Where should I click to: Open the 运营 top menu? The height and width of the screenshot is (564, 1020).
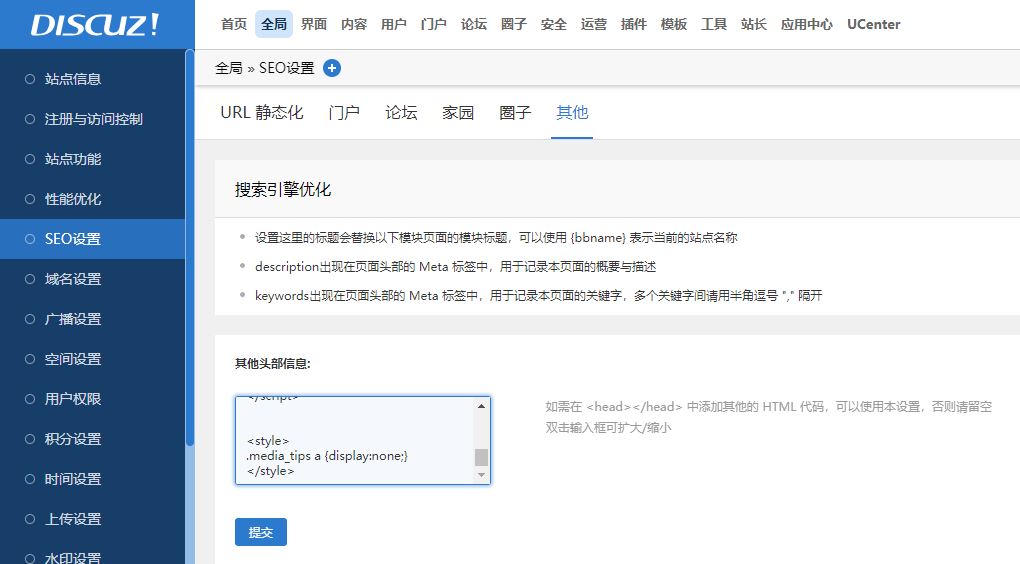pyautogui.click(x=594, y=24)
